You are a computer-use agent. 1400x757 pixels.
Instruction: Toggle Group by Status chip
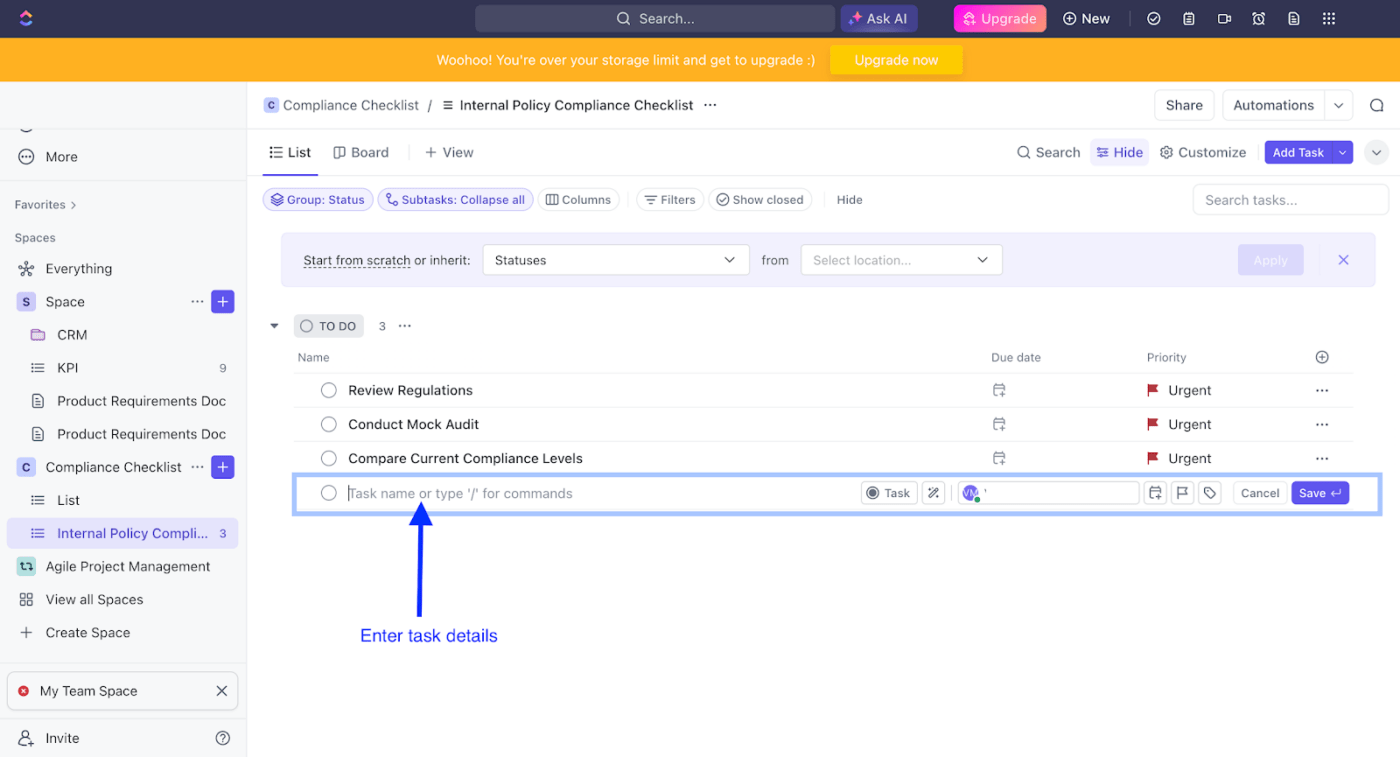pyautogui.click(x=318, y=200)
